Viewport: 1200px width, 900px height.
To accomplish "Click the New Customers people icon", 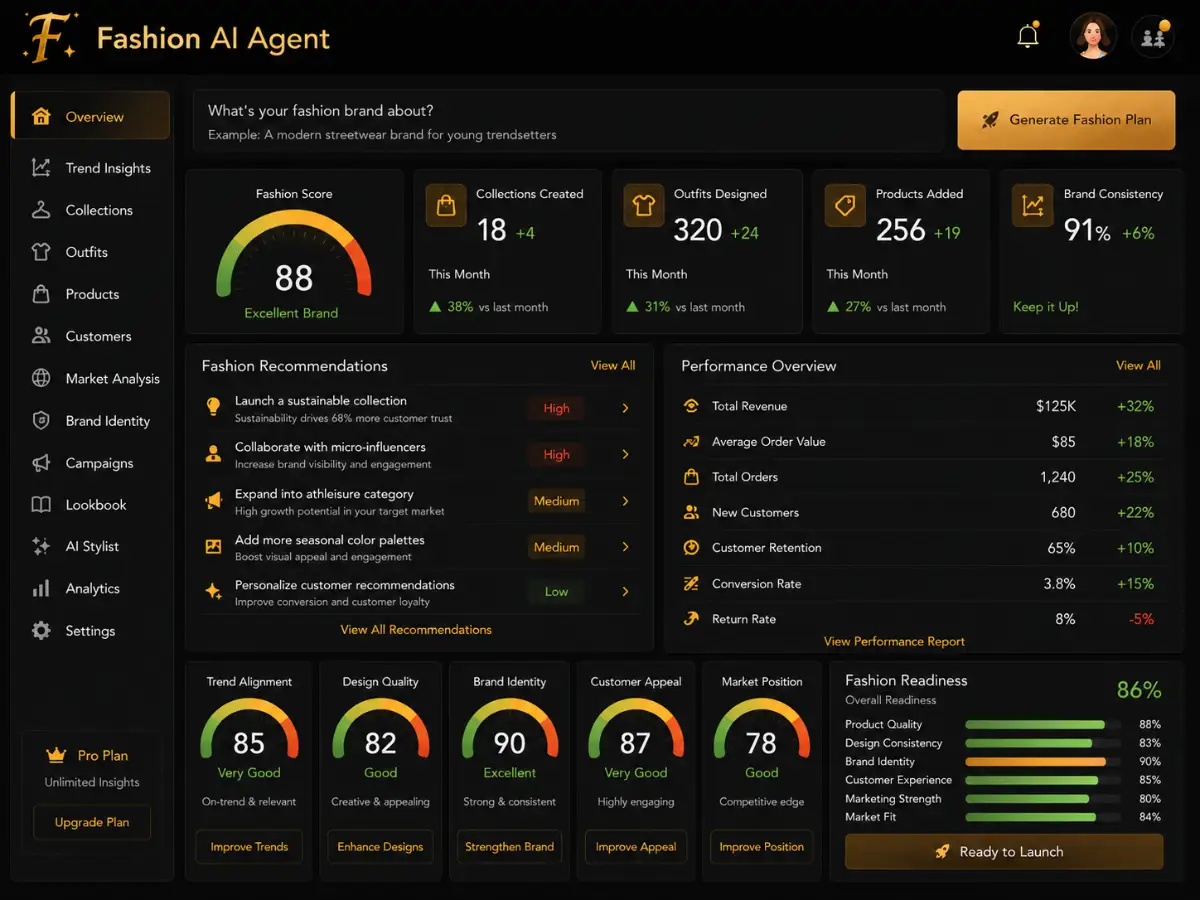I will point(691,512).
